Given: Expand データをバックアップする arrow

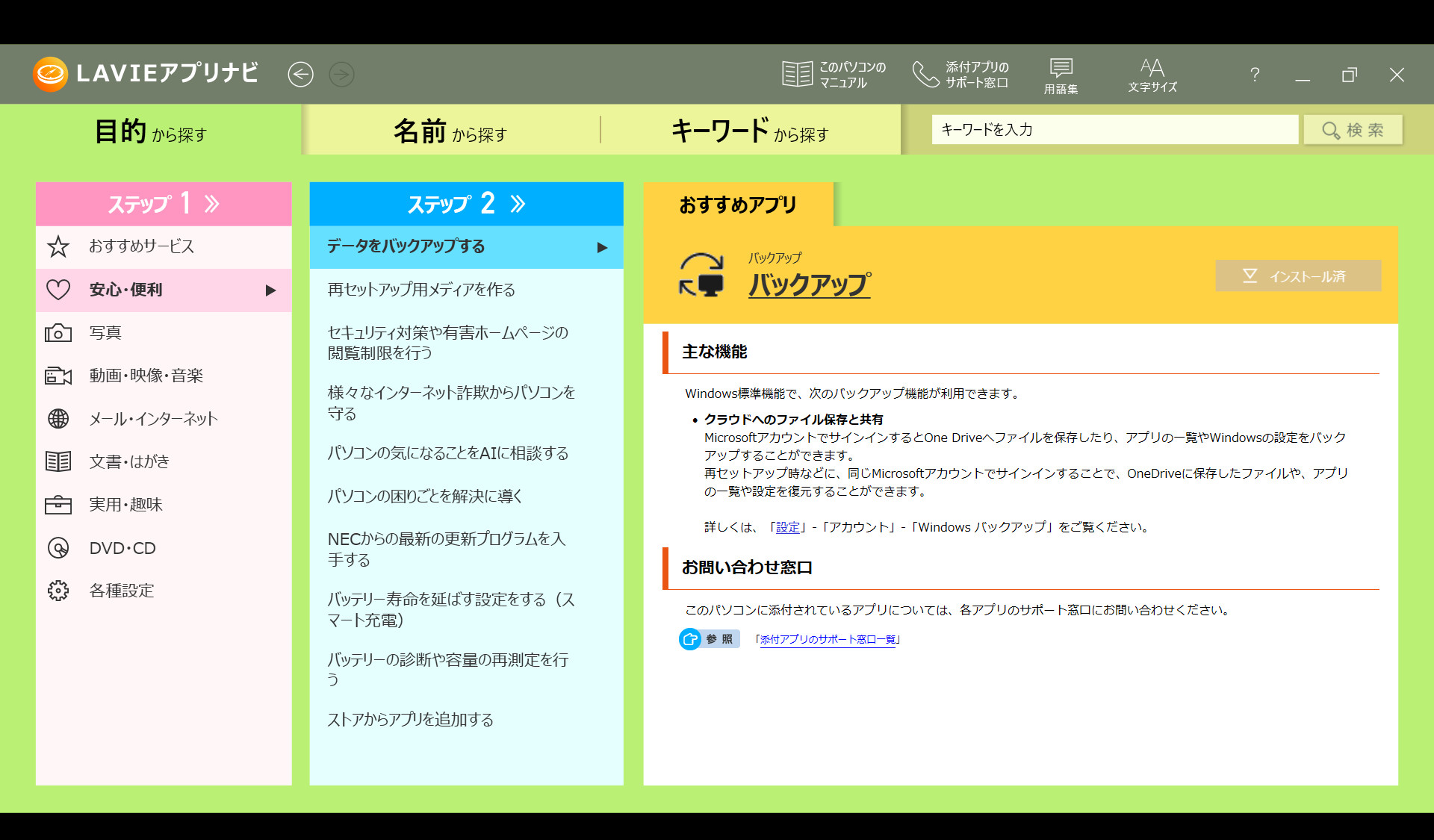Looking at the screenshot, I should coord(602,247).
